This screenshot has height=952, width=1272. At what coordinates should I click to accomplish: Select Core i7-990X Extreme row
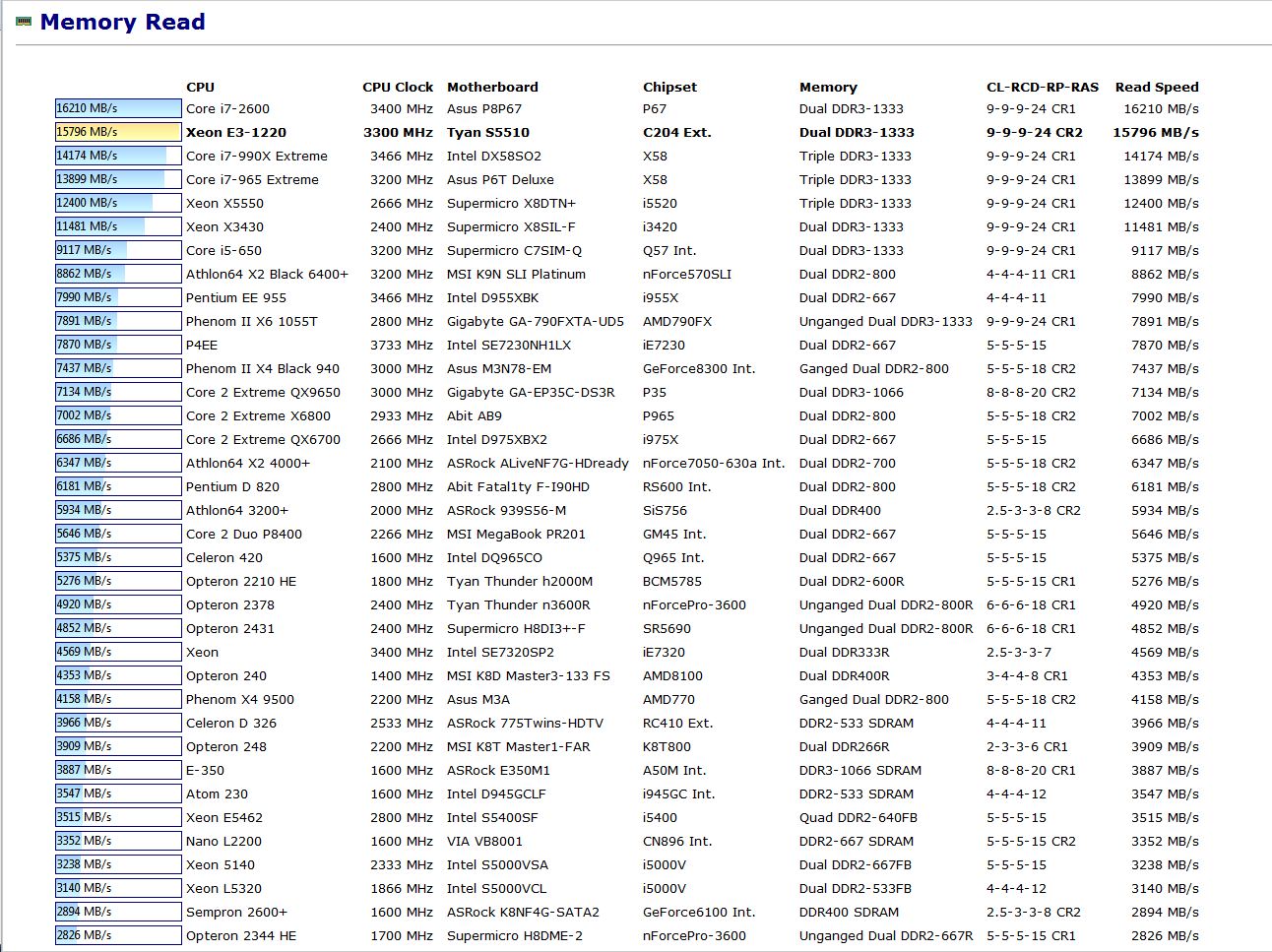(x=257, y=157)
